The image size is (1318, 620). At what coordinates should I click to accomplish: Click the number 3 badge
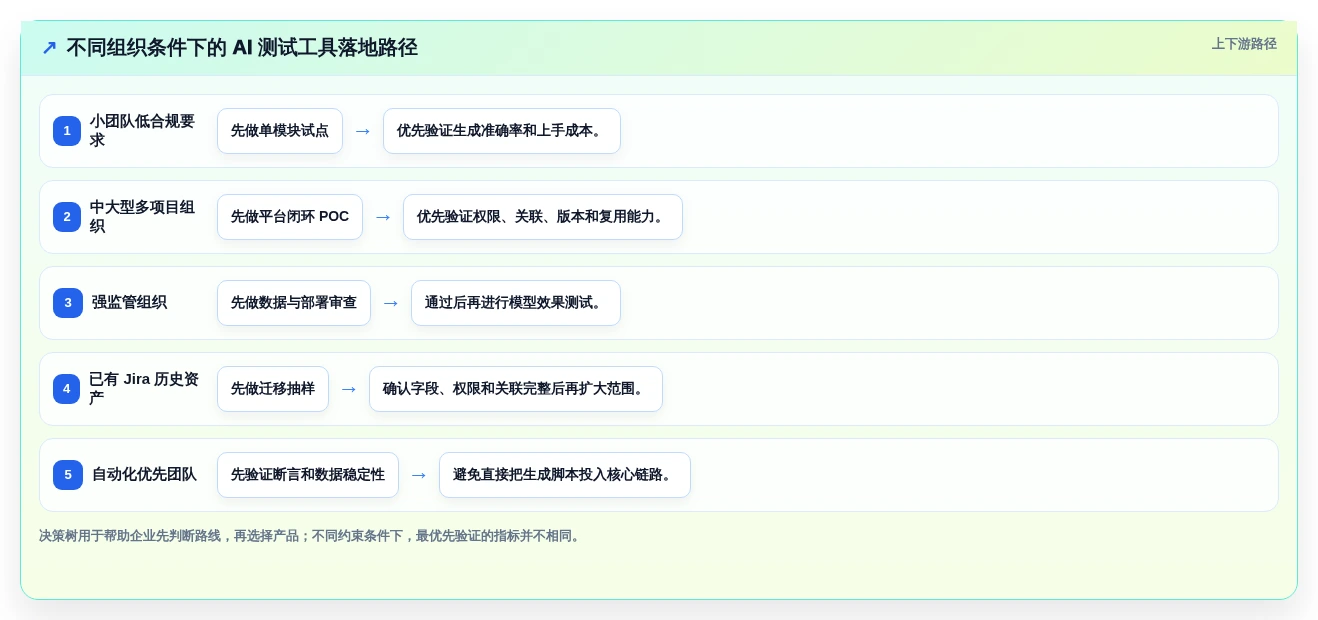pos(68,303)
